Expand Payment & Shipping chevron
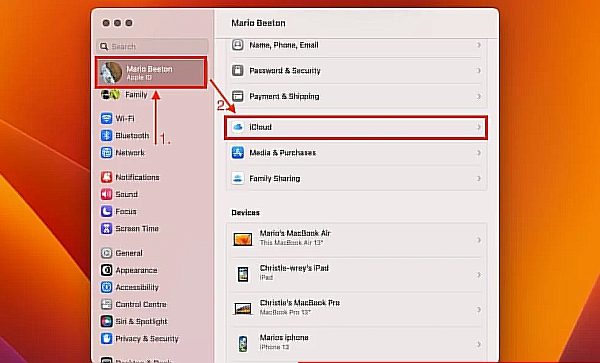The image size is (600, 363). (x=479, y=96)
